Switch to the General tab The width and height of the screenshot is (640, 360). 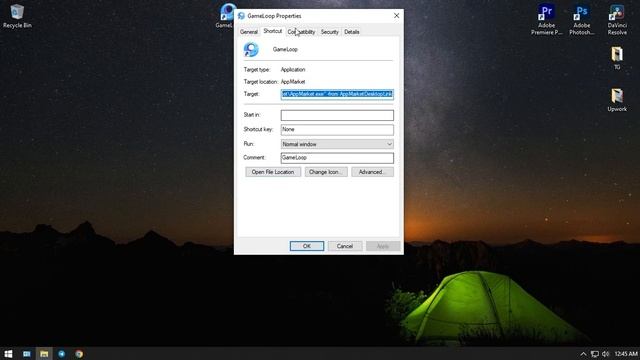[x=249, y=32]
